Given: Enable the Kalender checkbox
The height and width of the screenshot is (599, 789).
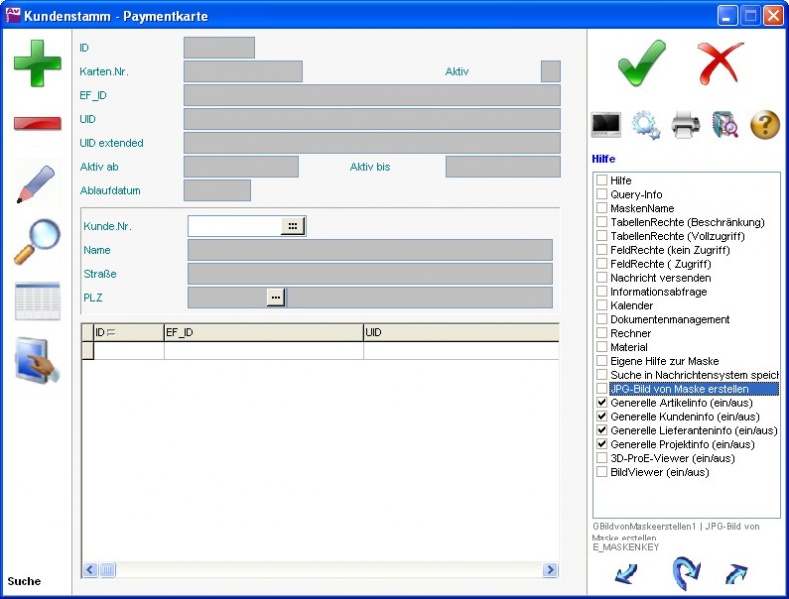Looking at the screenshot, I should [602, 306].
